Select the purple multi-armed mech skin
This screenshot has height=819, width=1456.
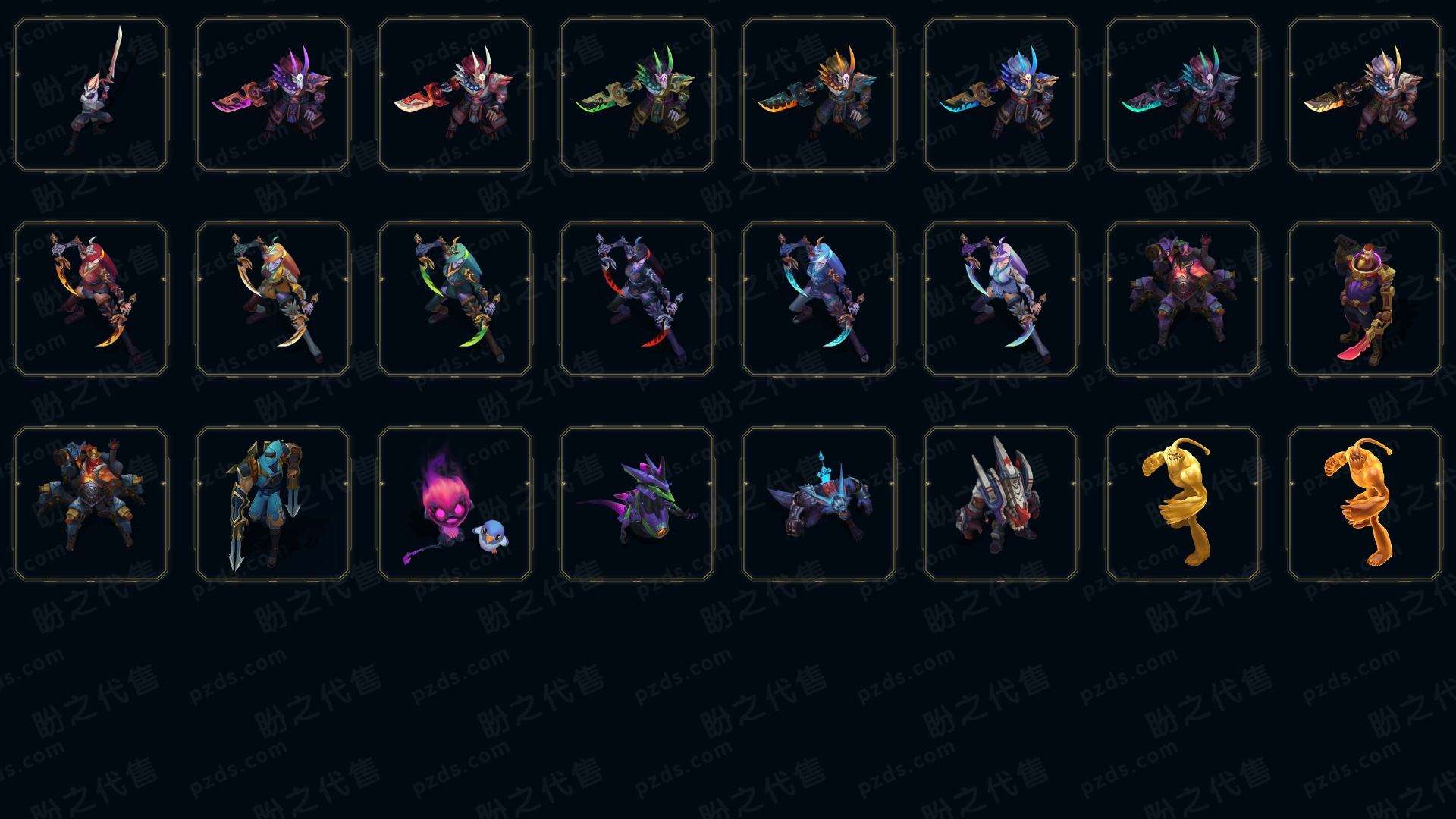[x=1183, y=299]
